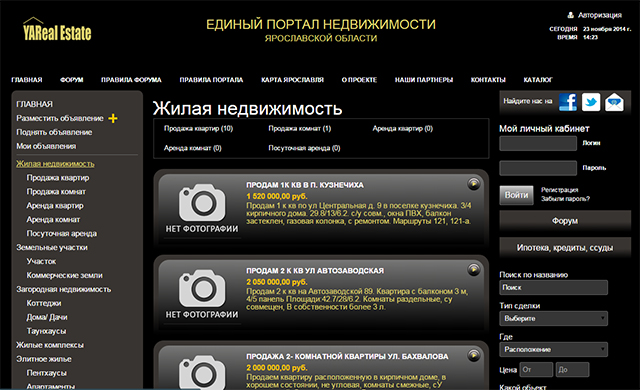Open the Тип сделки dropdown
The image size is (640, 390).
coord(553,319)
